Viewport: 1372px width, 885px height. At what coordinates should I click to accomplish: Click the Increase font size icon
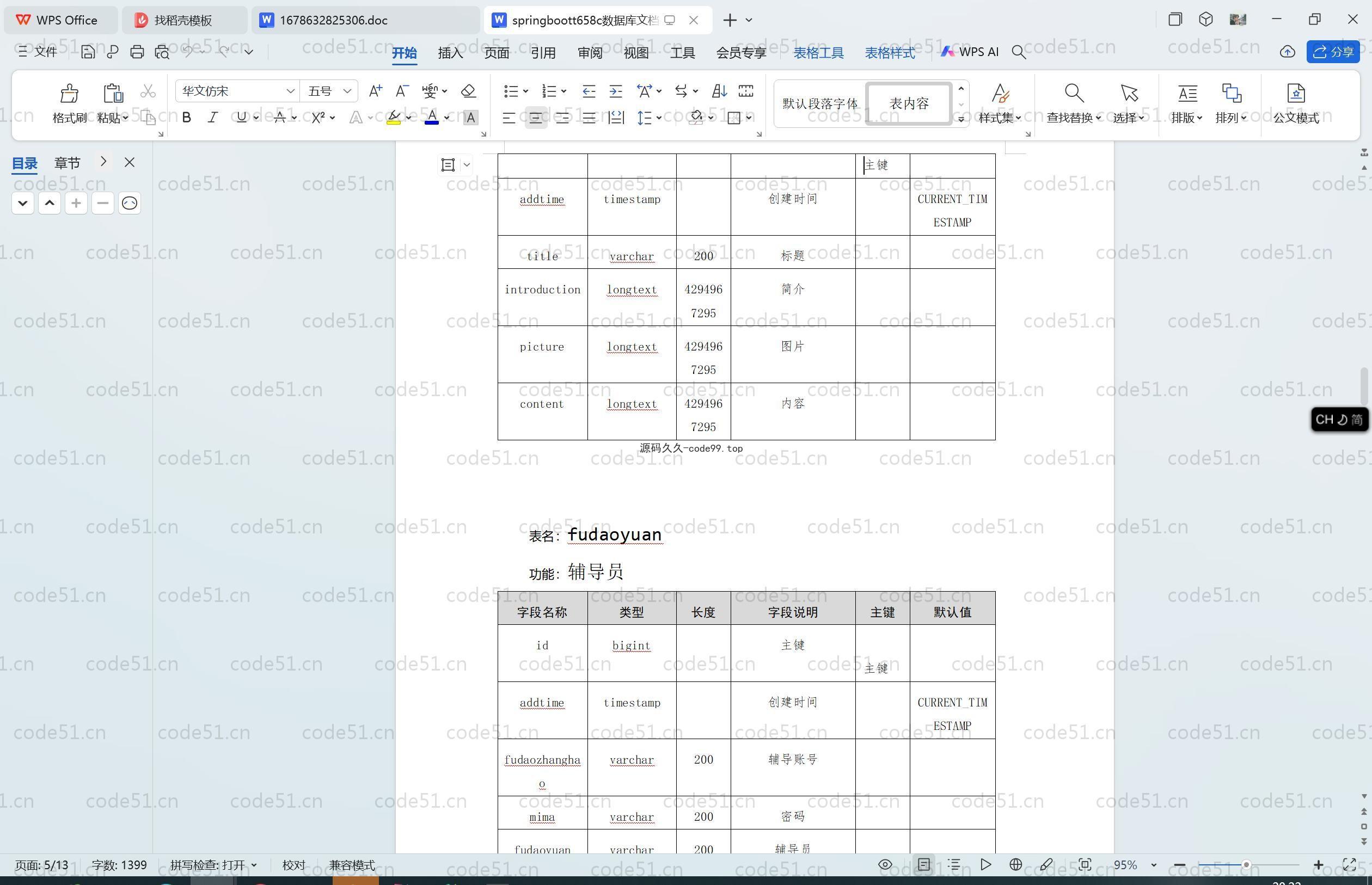375,91
